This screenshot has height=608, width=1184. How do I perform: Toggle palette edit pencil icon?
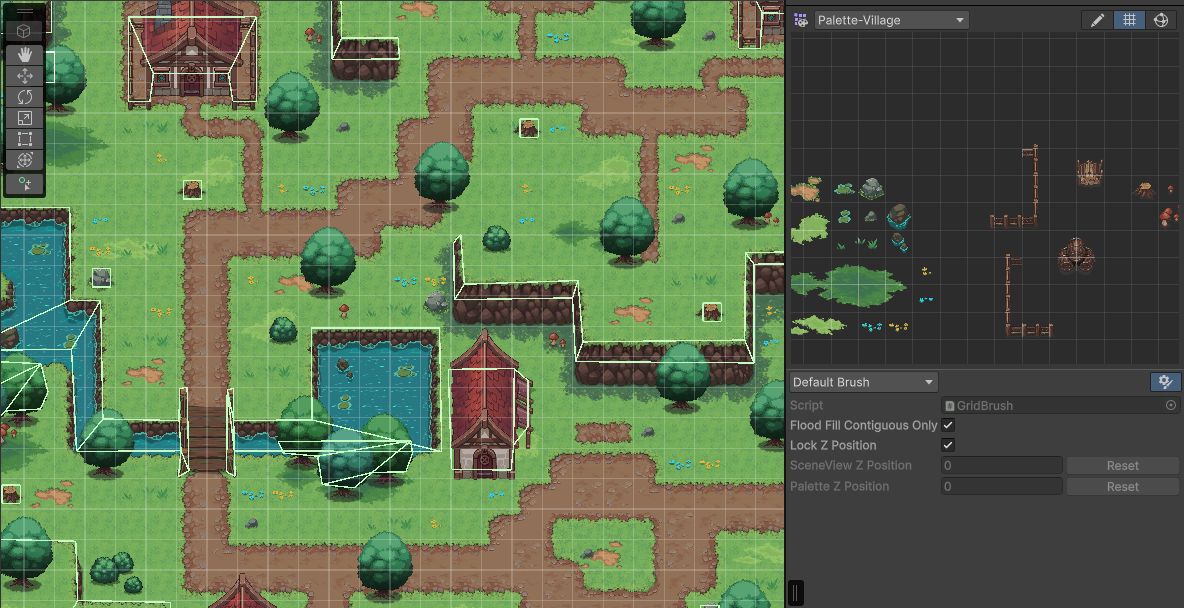(x=1097, y=20)
